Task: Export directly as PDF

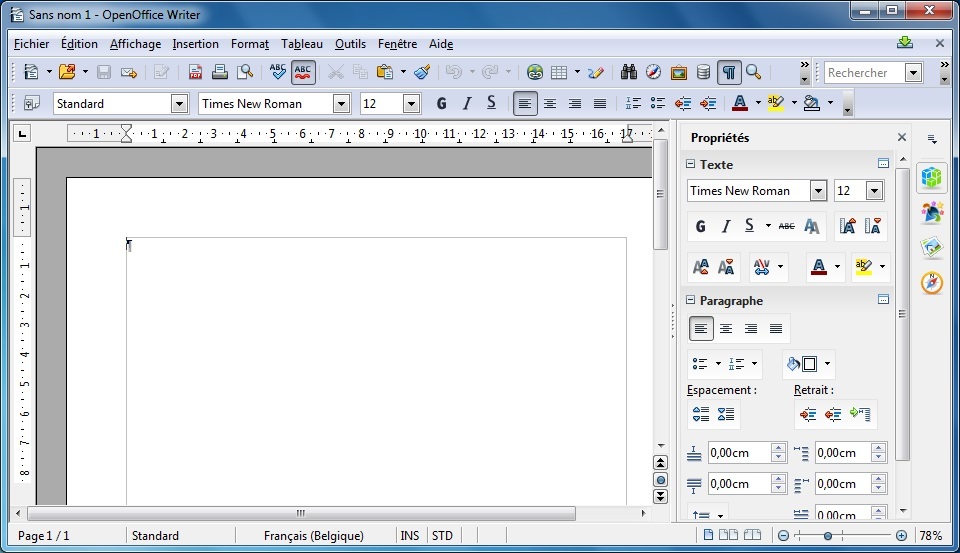Action: point(195,72)
